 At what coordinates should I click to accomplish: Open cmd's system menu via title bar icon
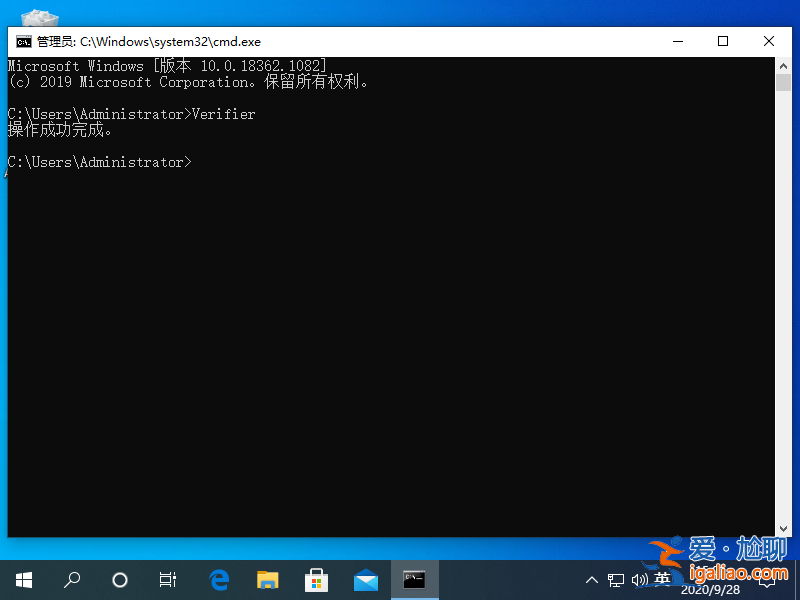pos(22,41)
